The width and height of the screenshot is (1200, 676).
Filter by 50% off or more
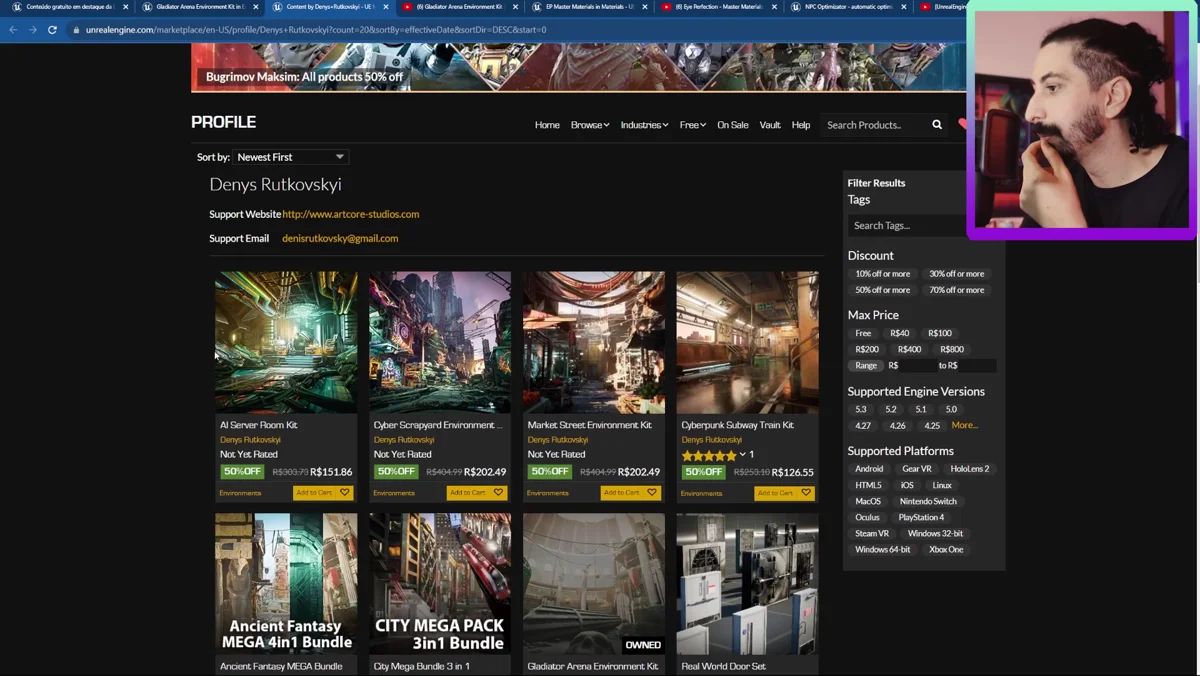(x=883, y=290)
